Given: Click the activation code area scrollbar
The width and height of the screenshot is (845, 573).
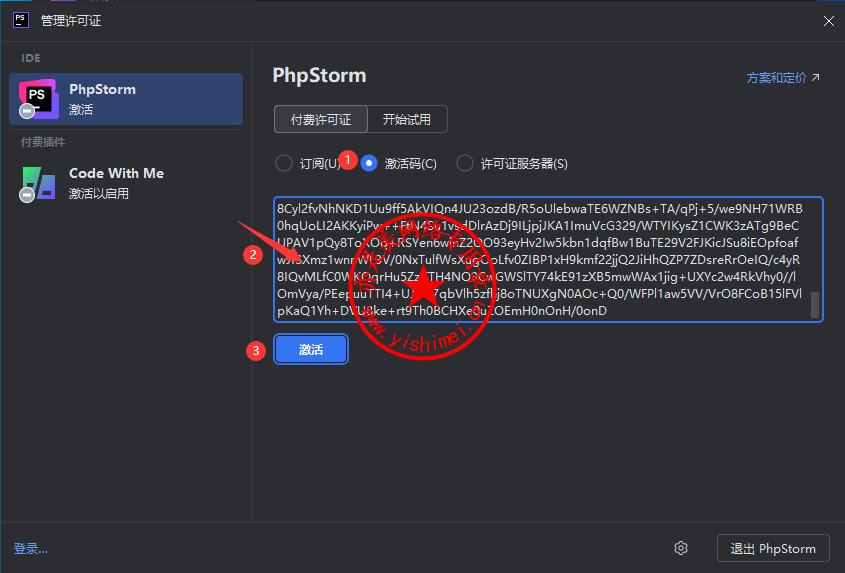Looking at the screenshot, I should click(815, 305).
